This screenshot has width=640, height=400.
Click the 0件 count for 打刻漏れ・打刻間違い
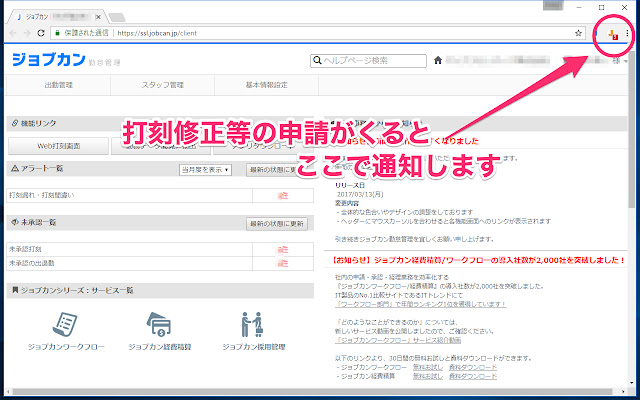pyautogui.click(x=283, y=196)
